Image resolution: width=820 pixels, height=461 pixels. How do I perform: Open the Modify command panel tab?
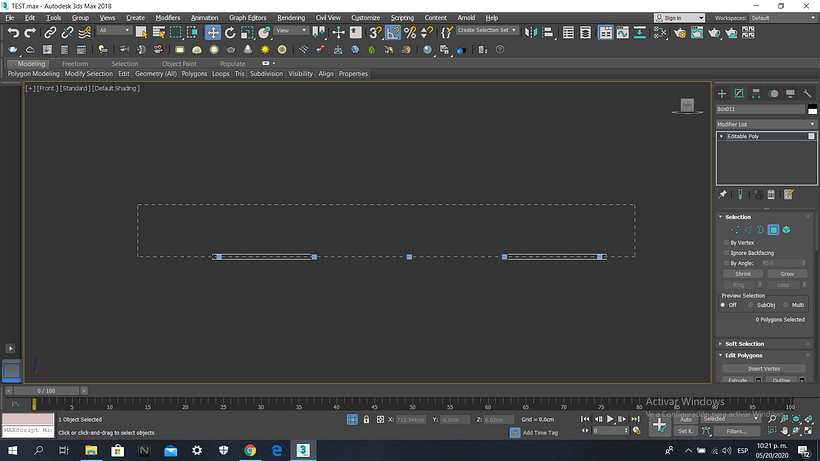tap(739, 94)
